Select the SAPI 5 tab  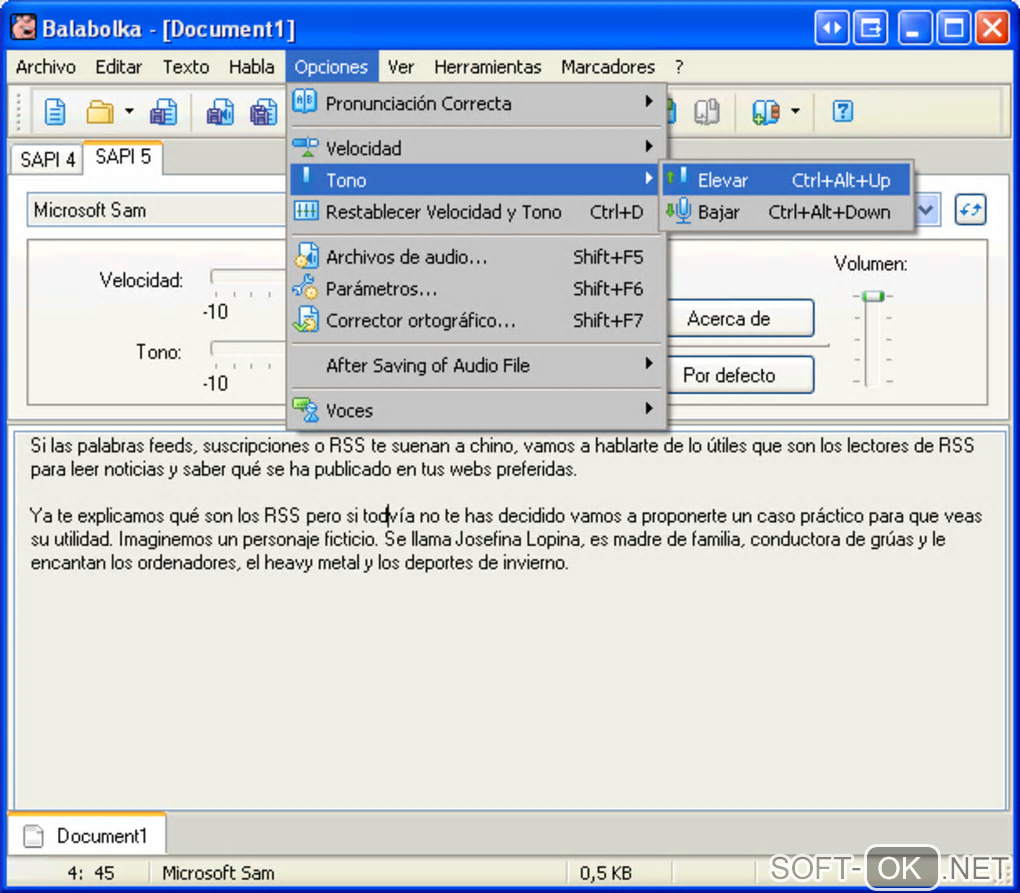coord(123,157)
